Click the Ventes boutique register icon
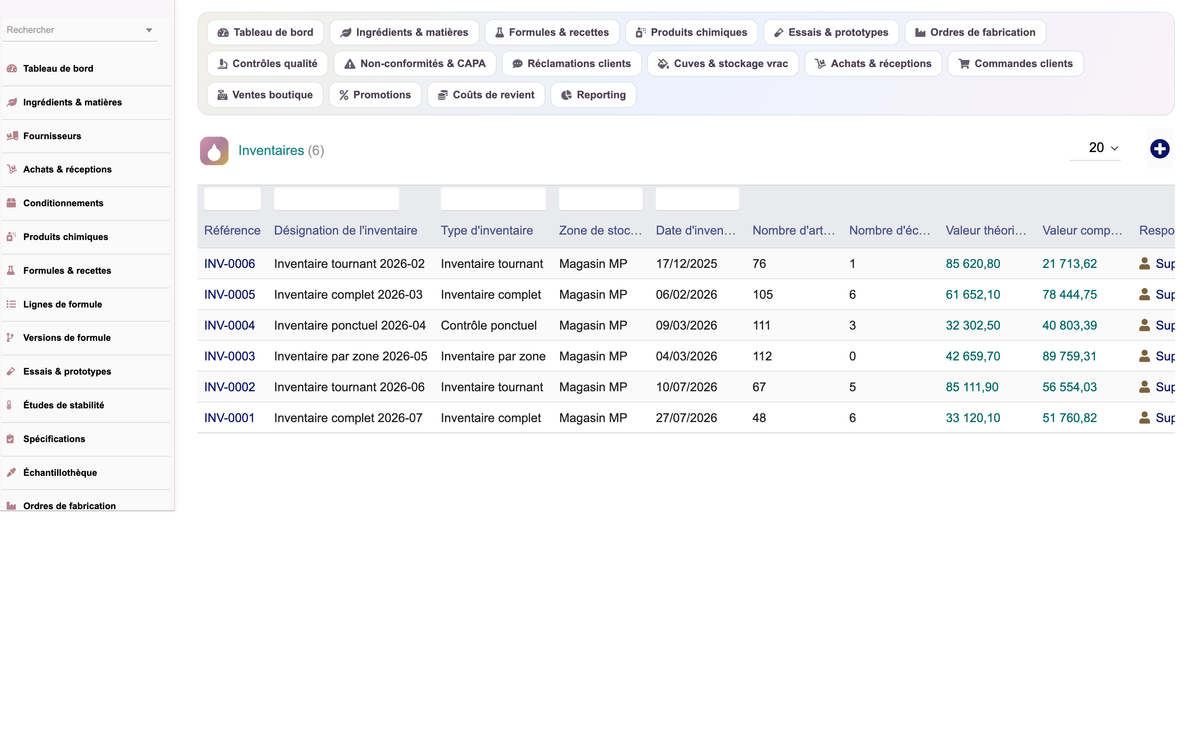Image resolution: width=1200 pixels, height=750 pixels. point(222,95)
